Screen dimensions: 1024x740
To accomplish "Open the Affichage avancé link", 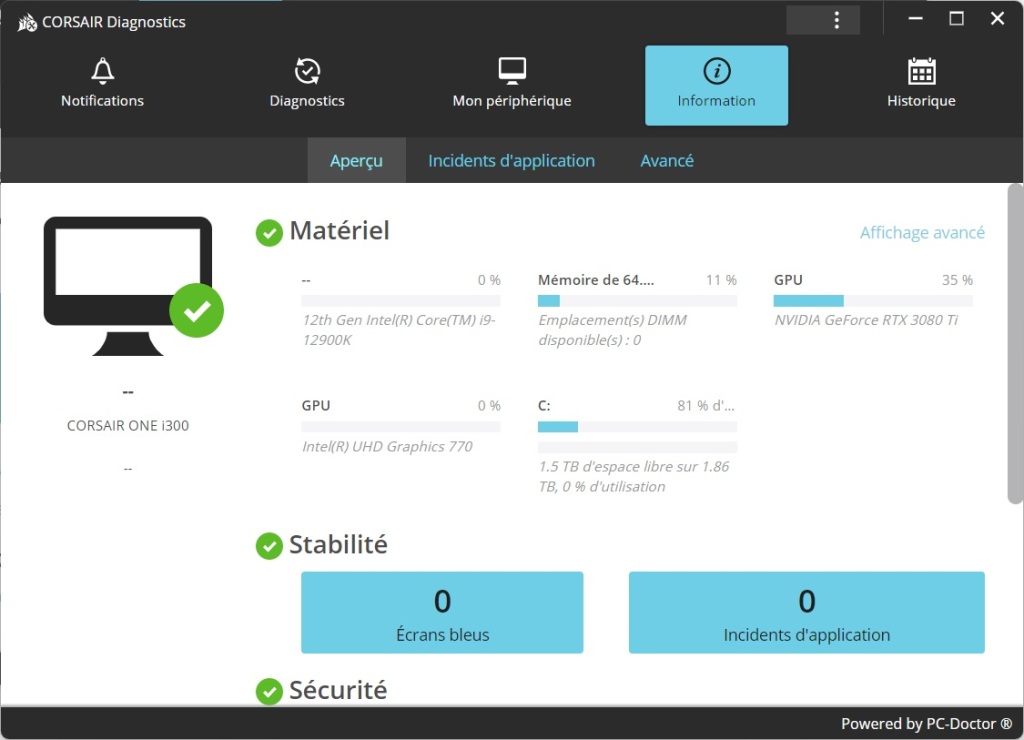I will tap(921, 232).
